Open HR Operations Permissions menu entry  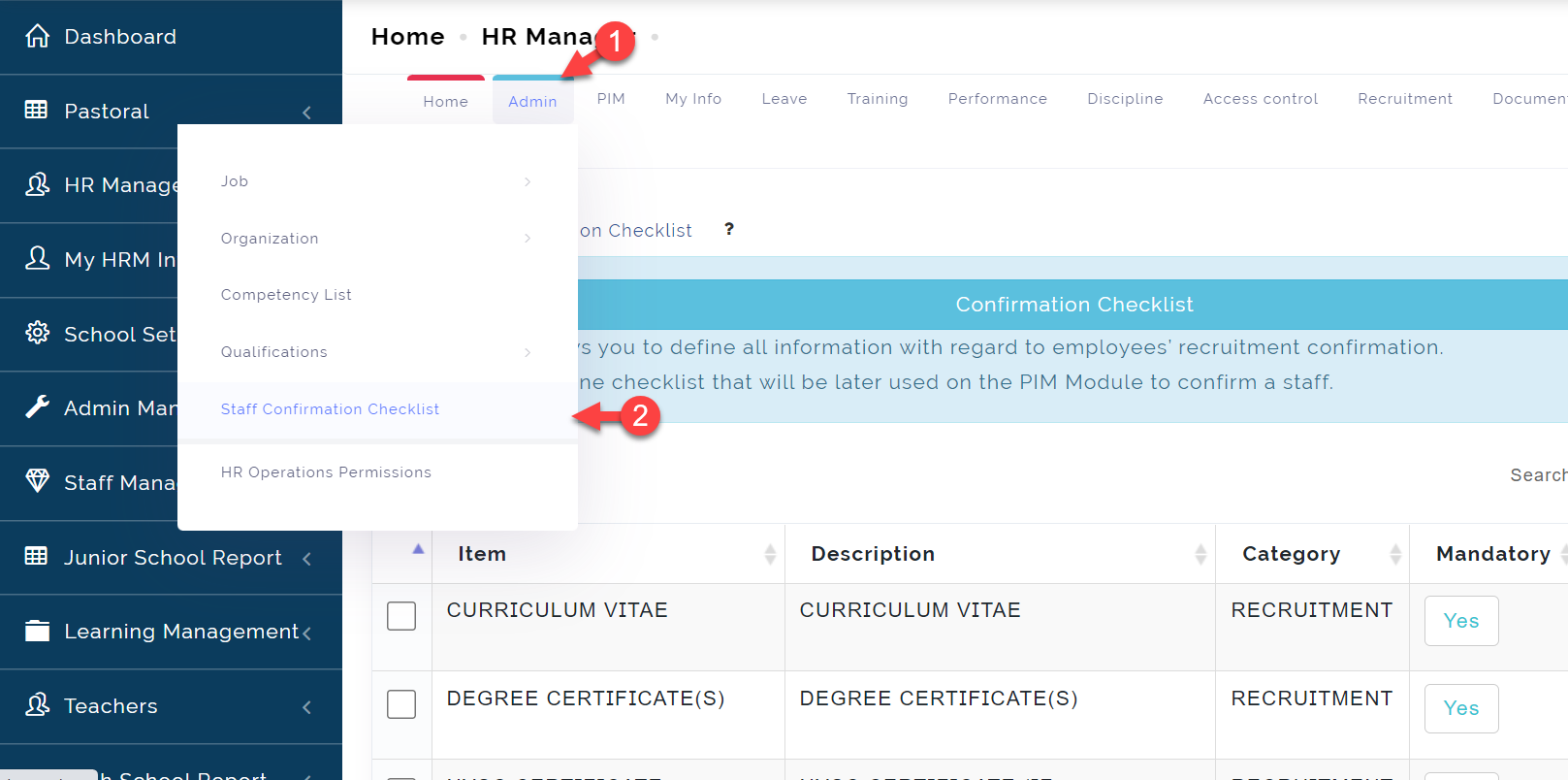pyautogui.click(x=378, y=472)
